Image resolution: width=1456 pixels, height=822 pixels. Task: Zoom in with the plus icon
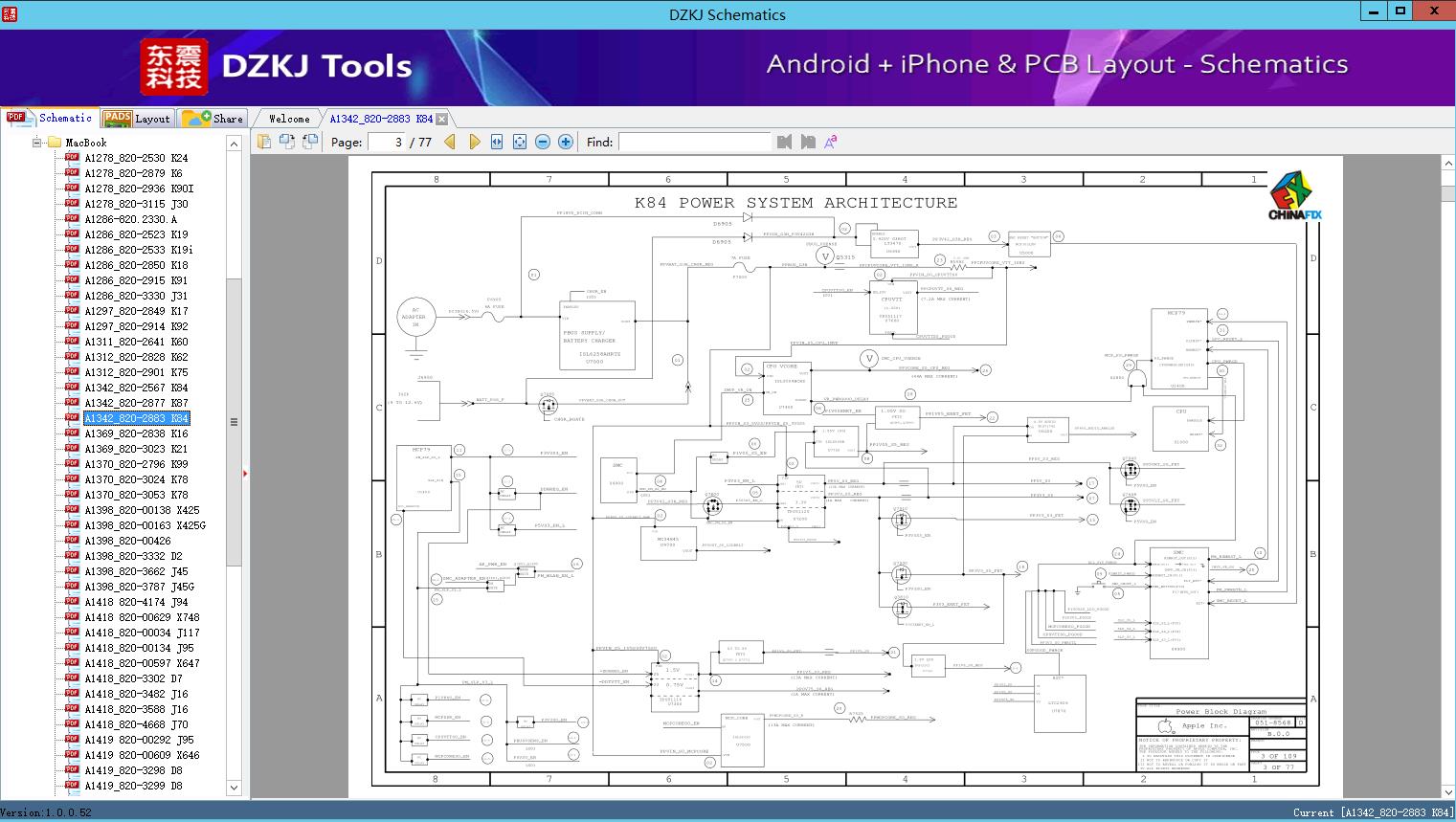[566, 142]
